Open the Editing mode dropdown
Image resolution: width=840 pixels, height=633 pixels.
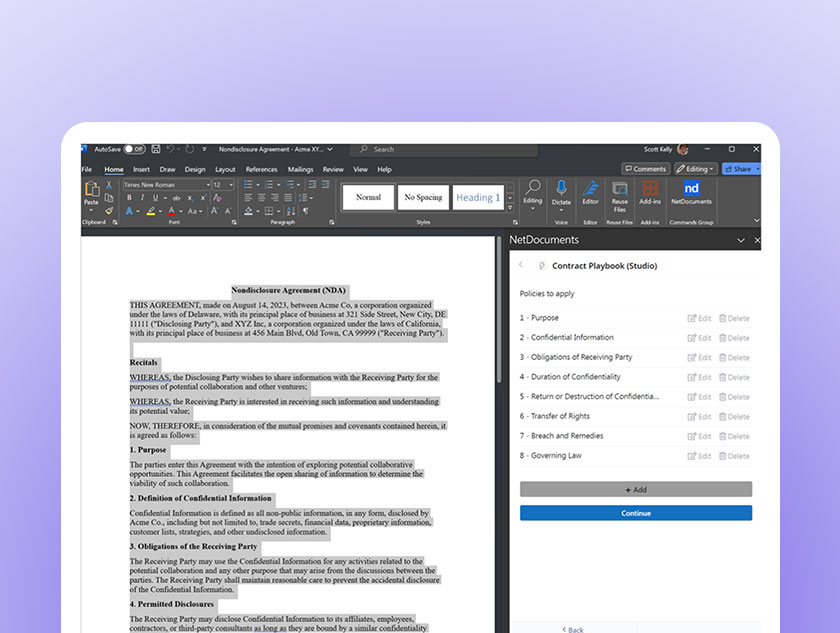pyautogui.click(x=695, y=169)
